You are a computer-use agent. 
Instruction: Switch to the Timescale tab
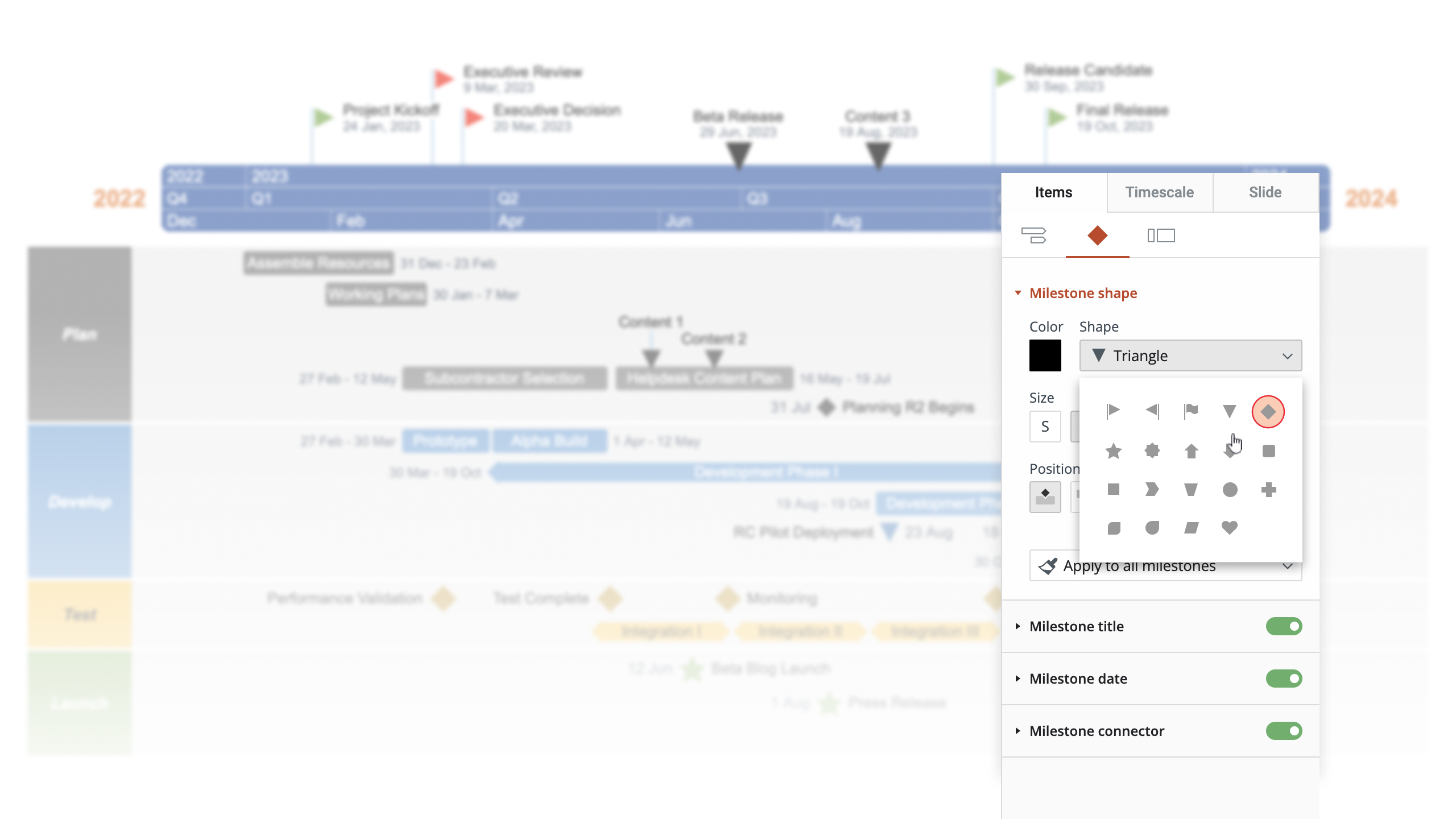(x=1159, y=191)
